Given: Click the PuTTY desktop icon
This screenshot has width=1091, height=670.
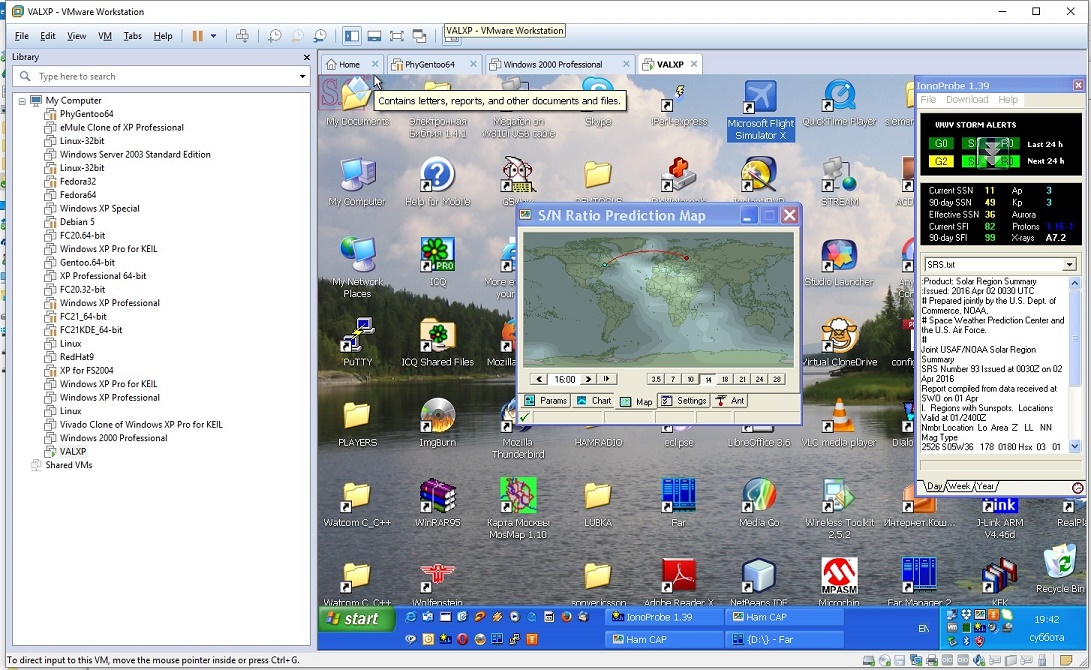Looking at the screenshot, I should [x=357, y=342].
